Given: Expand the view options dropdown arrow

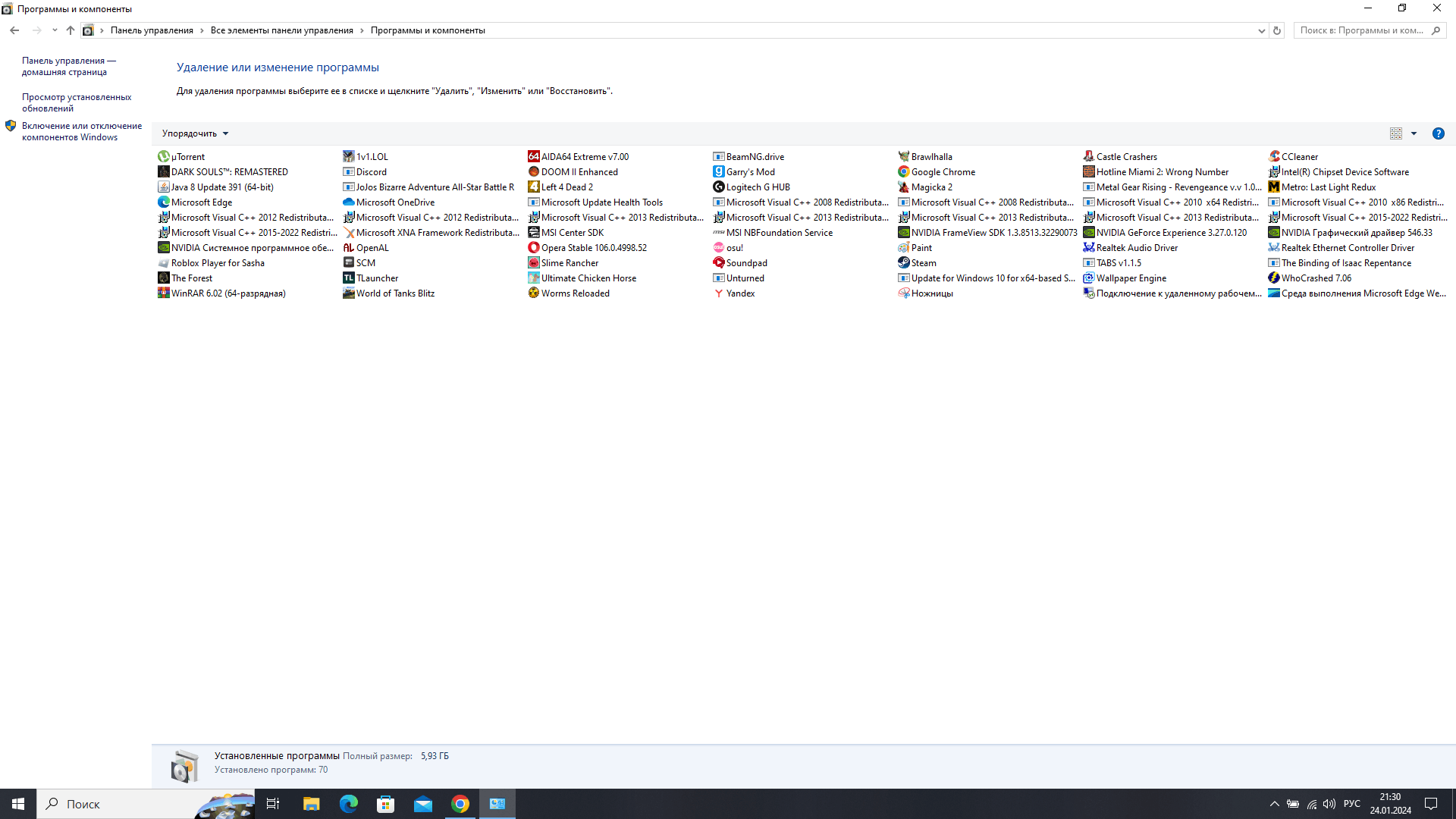Looking at the screenshot, I should pos(1414,133).
